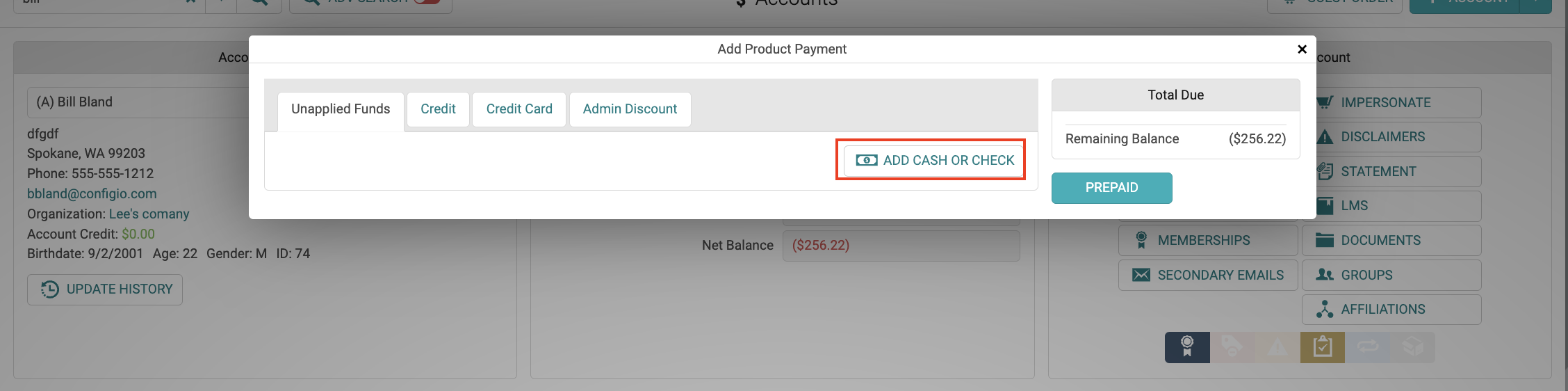Open the bbland@configio.com email link
Viewport: 1568px width, 391px height.
tap(92, 193)
